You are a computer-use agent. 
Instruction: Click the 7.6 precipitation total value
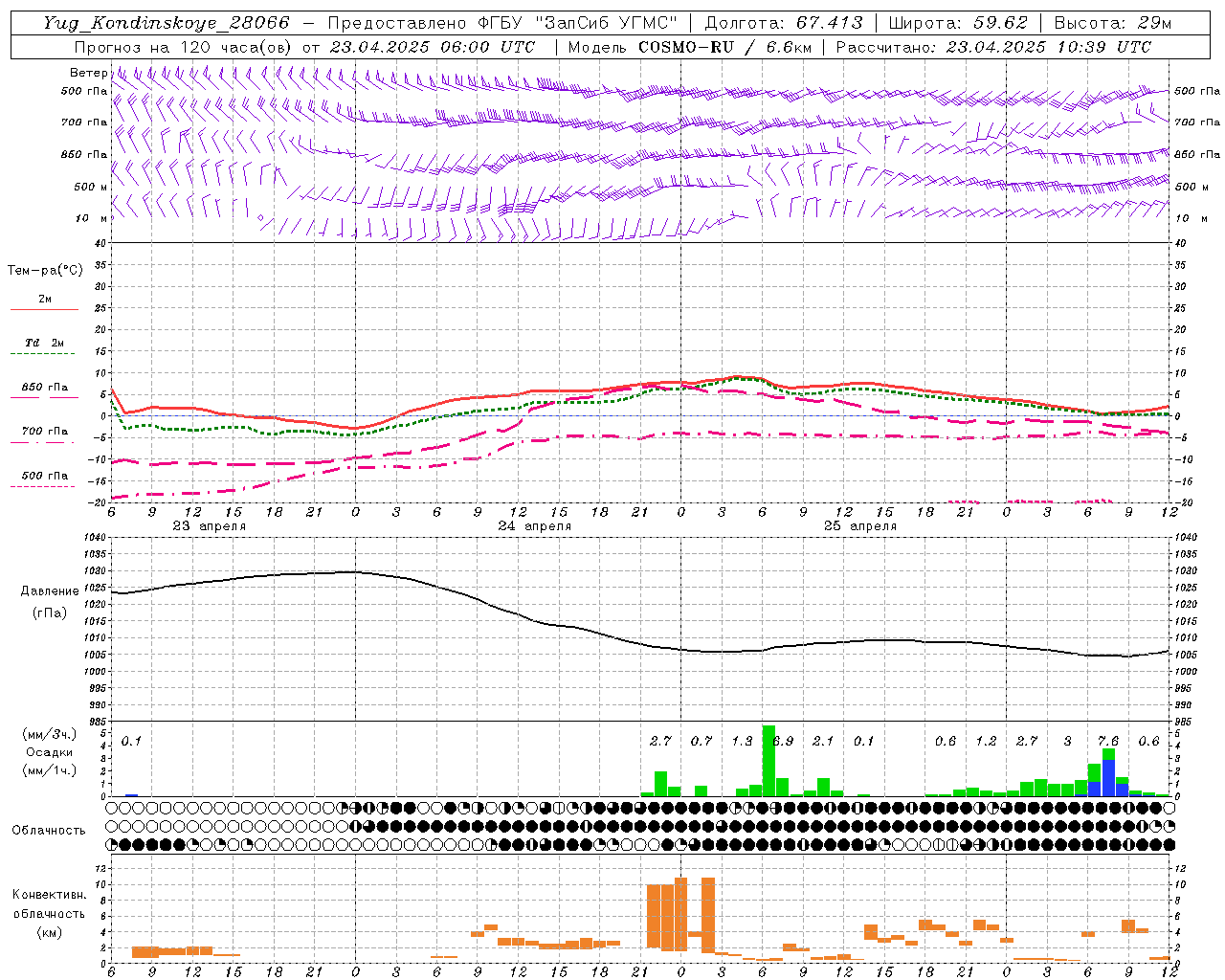point(1108,742)
